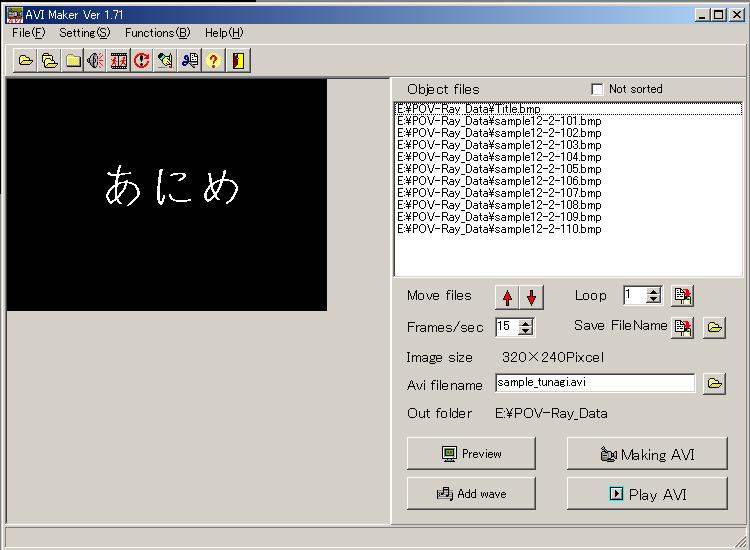Click the document icon beside Save FileName

pyautogui.click(x=683, y=328)
